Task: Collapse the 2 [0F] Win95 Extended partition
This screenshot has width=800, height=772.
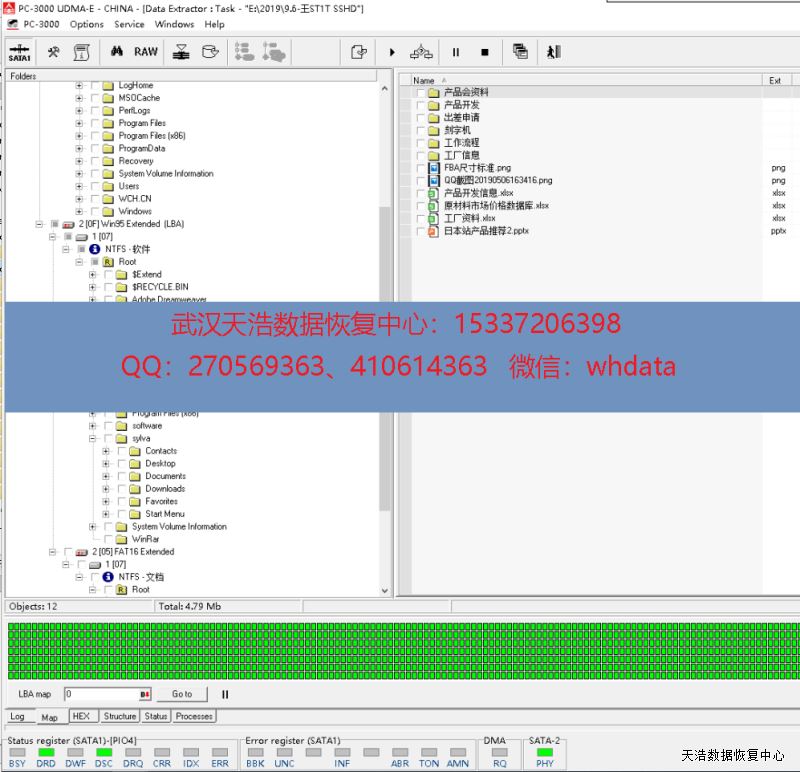Action: 40,224
